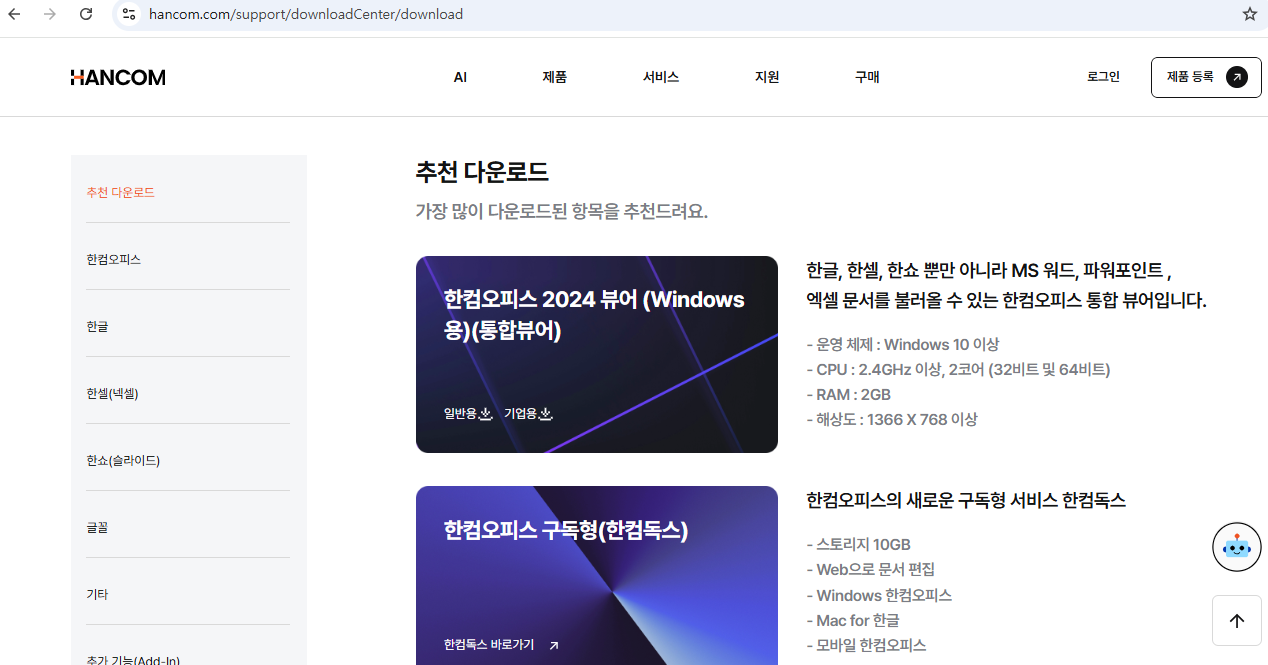
Task: Open the 지원 menu
Action: [767, 77]
